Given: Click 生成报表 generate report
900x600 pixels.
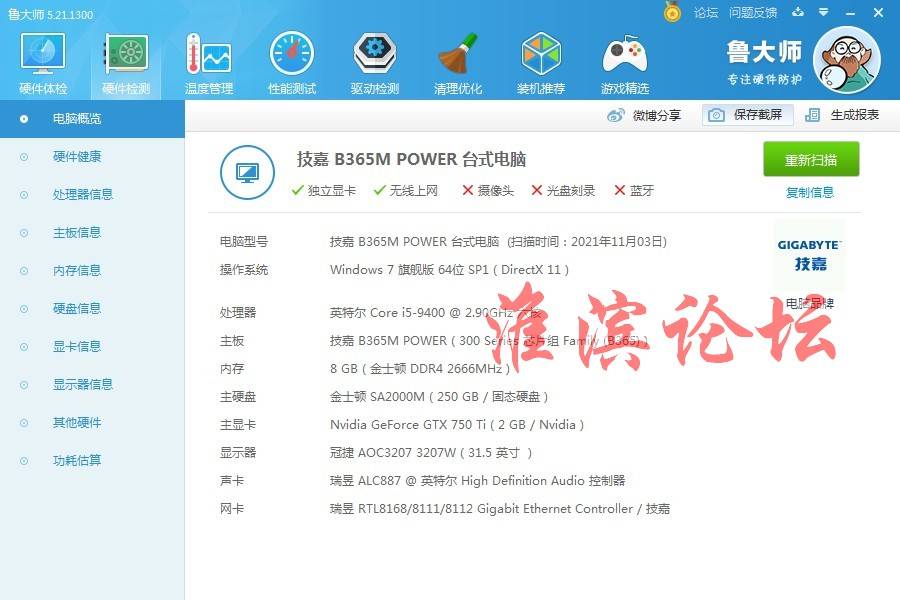Looking at the screenshot, I should 842,115.
